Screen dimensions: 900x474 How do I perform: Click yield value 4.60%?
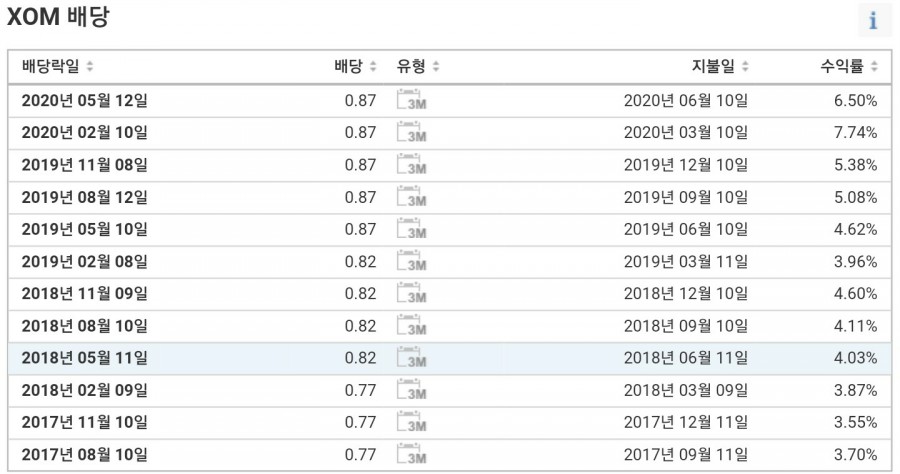(x=855, y=293)
